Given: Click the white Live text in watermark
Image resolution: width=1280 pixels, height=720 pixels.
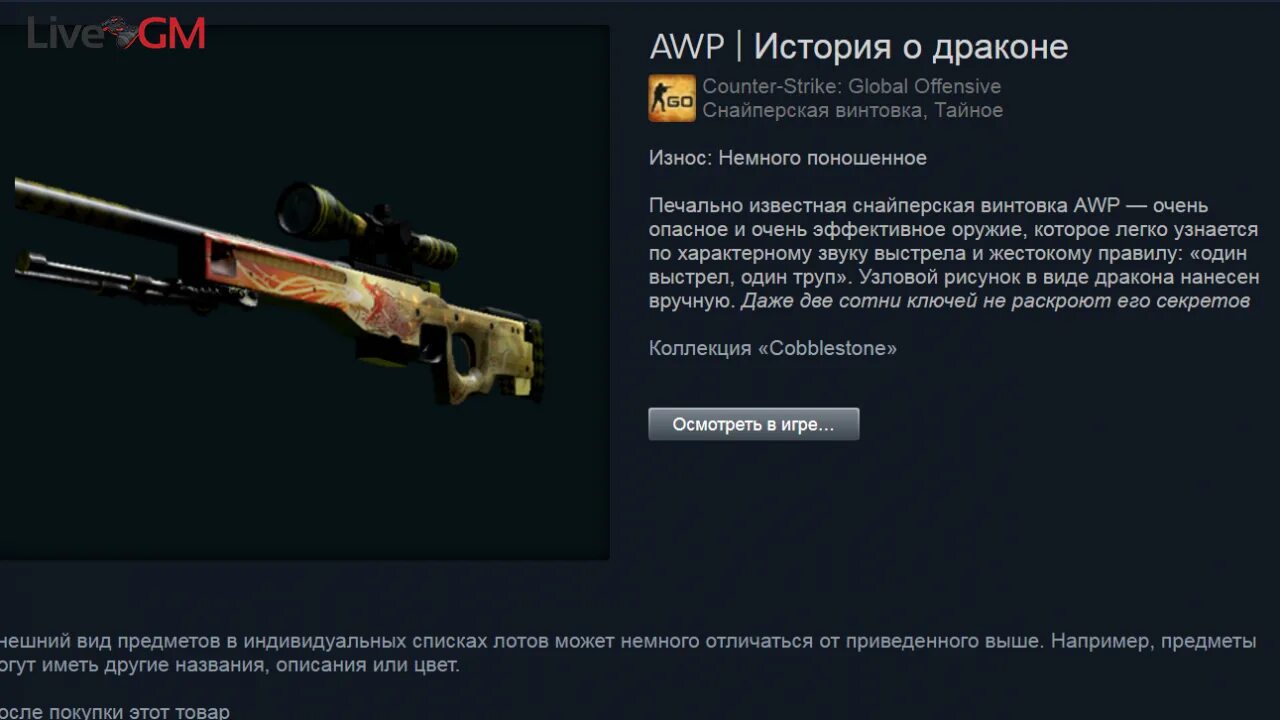Looking at the screenshot, I should (x=64, y=34).
